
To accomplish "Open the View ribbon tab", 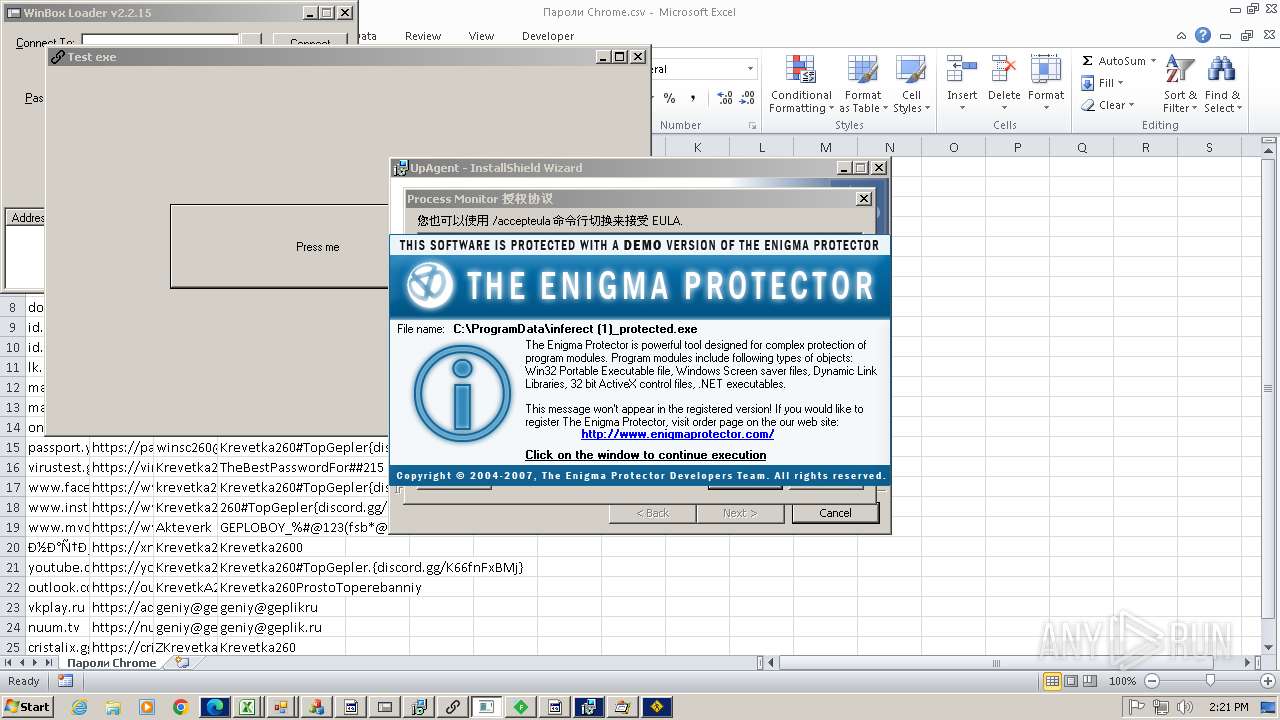I will [x=481, y=36].
